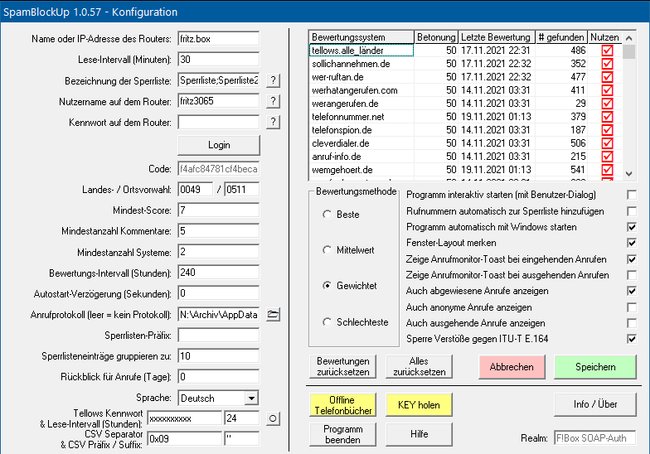Focus the CSV Separator field 0x09
Viewport: 650px width, 454px height.
click(x=184, y=439)
